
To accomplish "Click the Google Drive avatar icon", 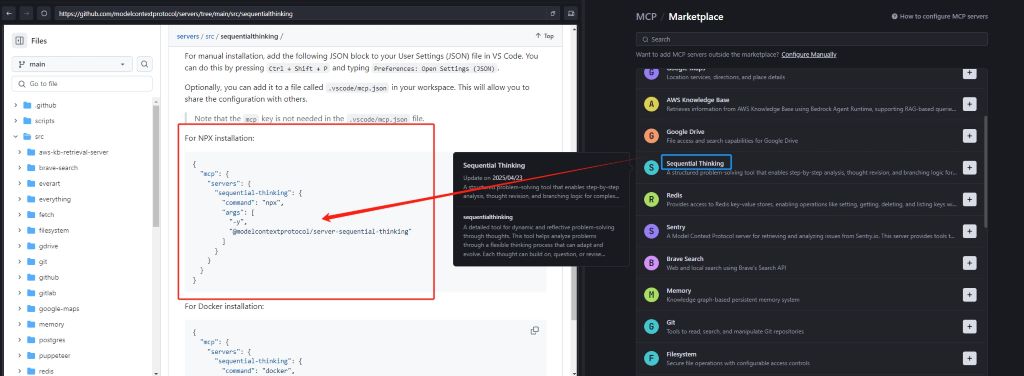I will click(x=651, y=136).
